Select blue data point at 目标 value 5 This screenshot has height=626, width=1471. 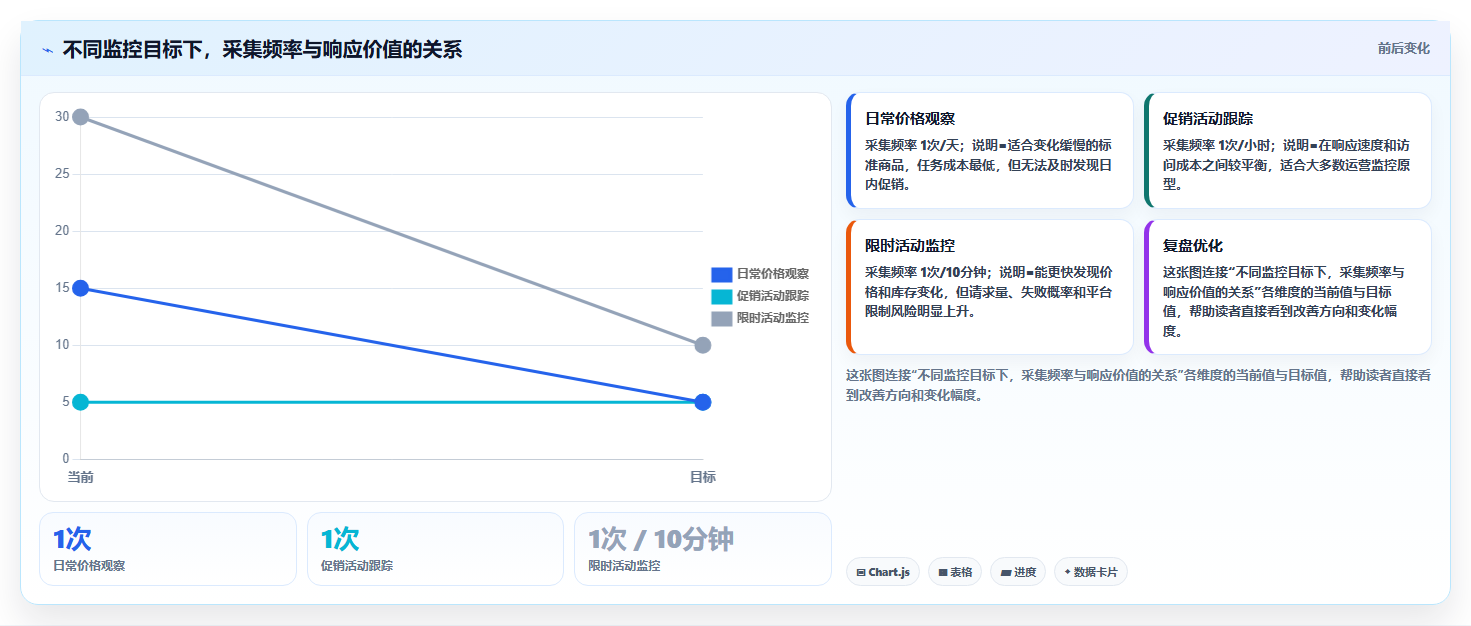[x=703, y=402]
